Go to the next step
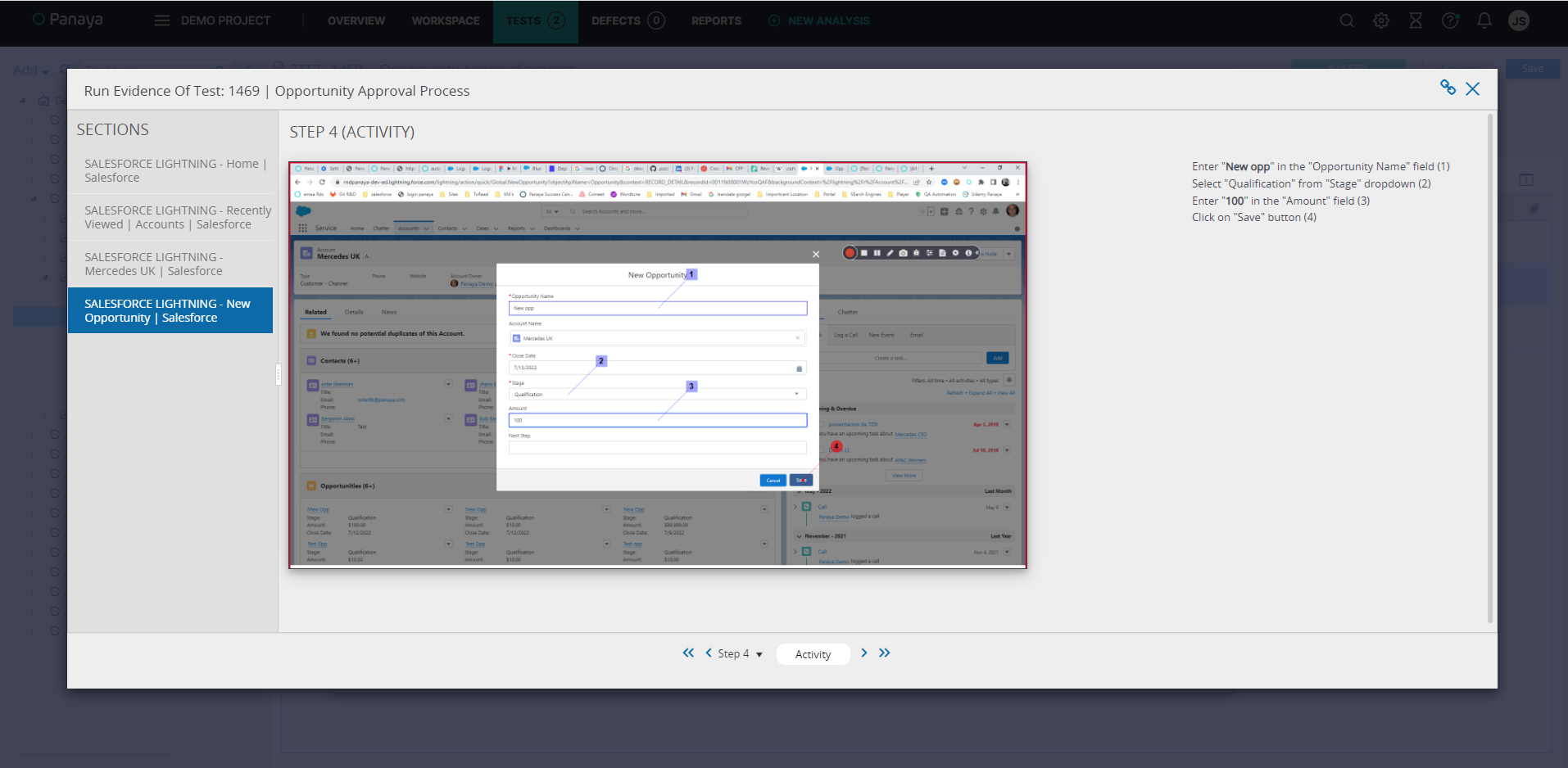Viewport: 1568px width, 768px height. [863, 653]
